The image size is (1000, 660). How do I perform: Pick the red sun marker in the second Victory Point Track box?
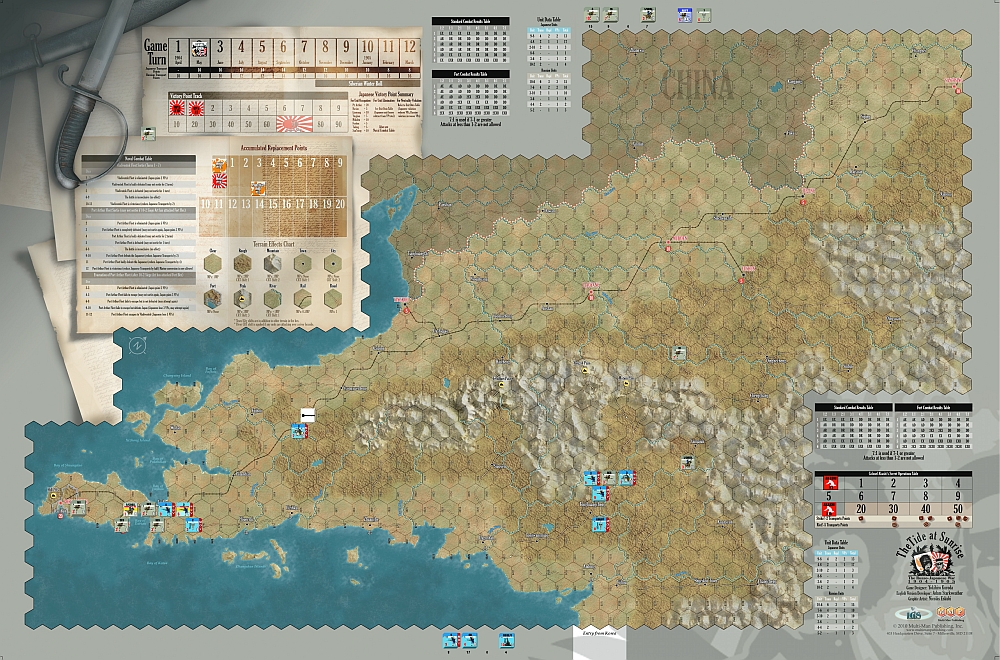click(195, 108)
